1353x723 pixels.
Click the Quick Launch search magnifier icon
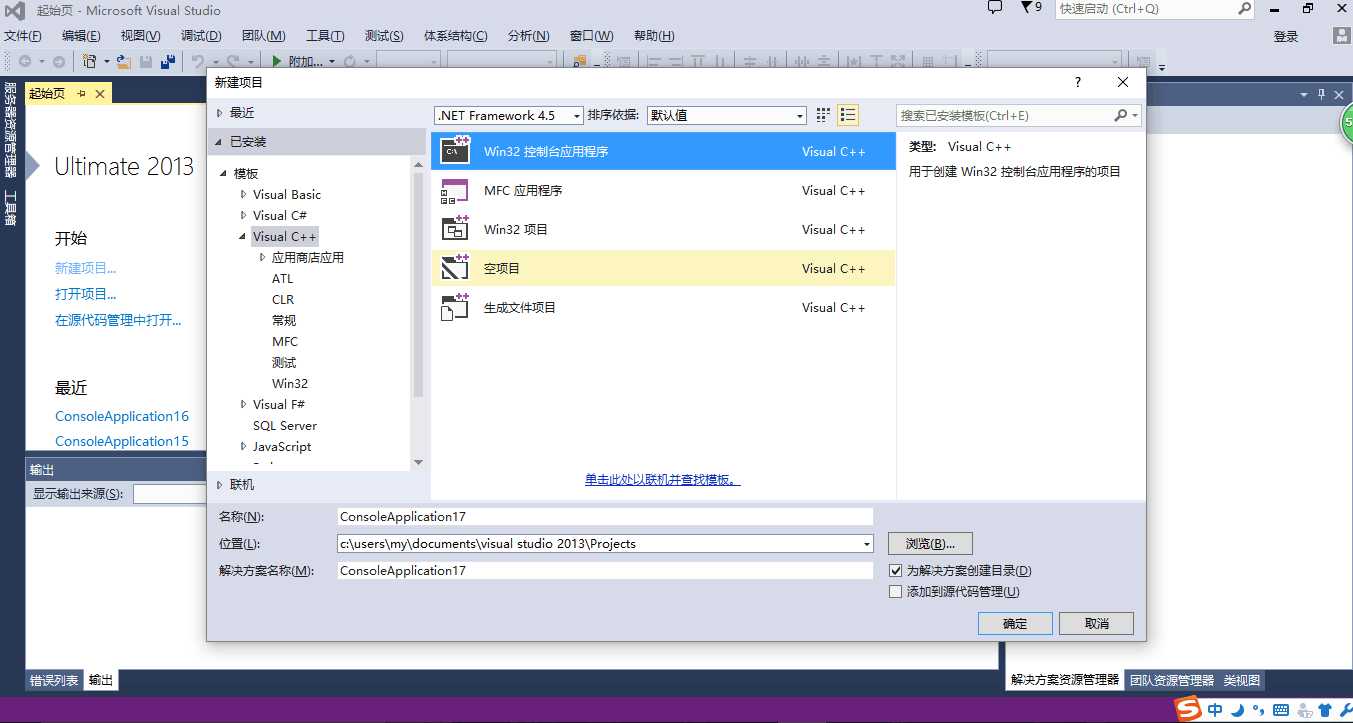tap(1245, 8)
